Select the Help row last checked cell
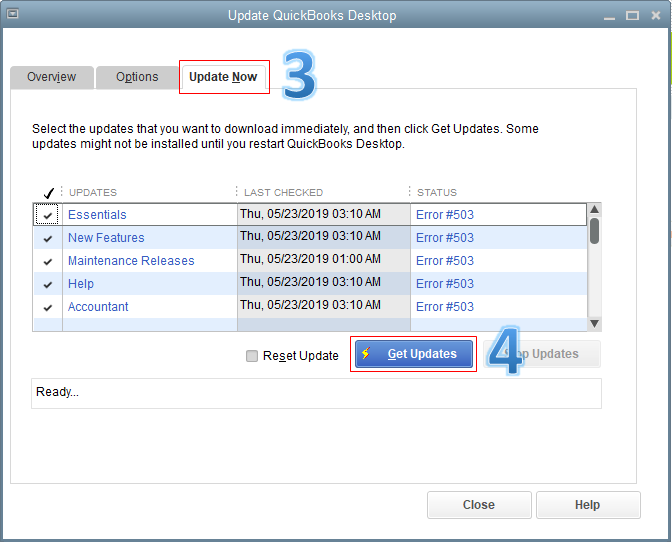The image size is (672, 544). click(x=324, y=283)
